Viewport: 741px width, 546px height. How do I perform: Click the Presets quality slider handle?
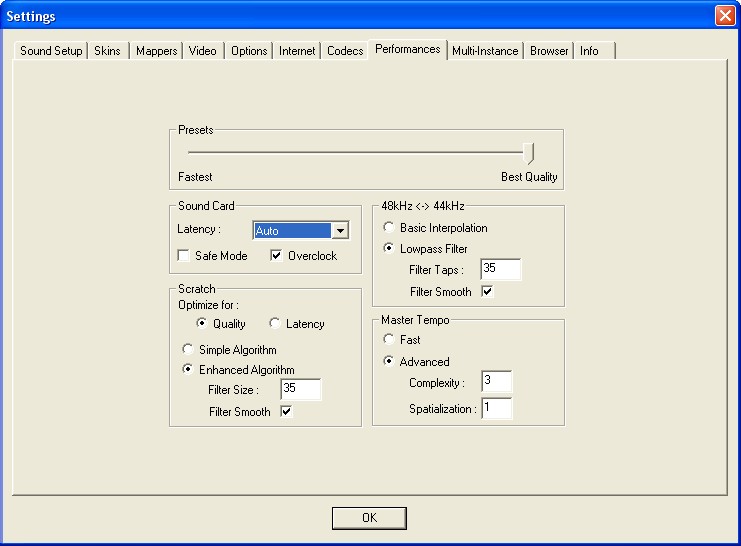pyautogui.click(x=530, y=153)
